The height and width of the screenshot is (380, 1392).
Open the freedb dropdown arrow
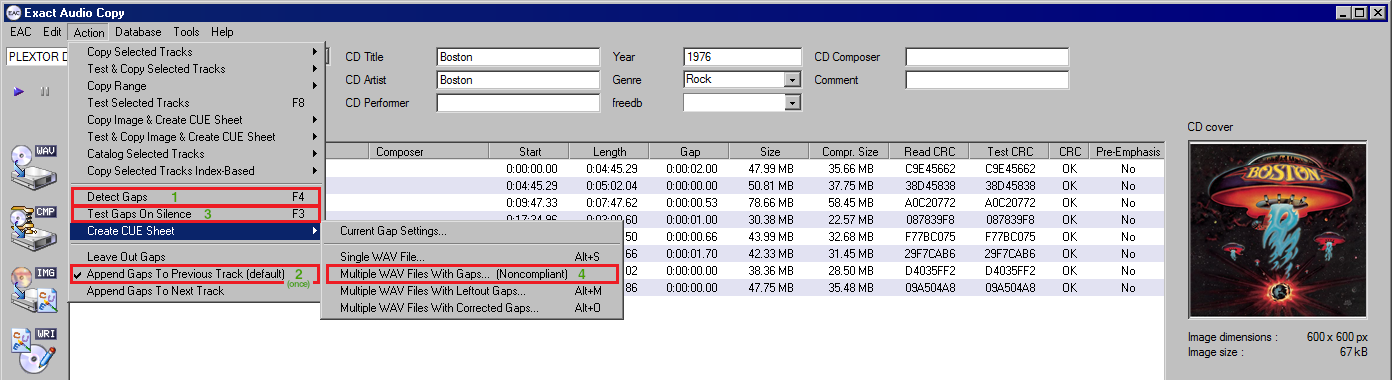tap(793, 102)
